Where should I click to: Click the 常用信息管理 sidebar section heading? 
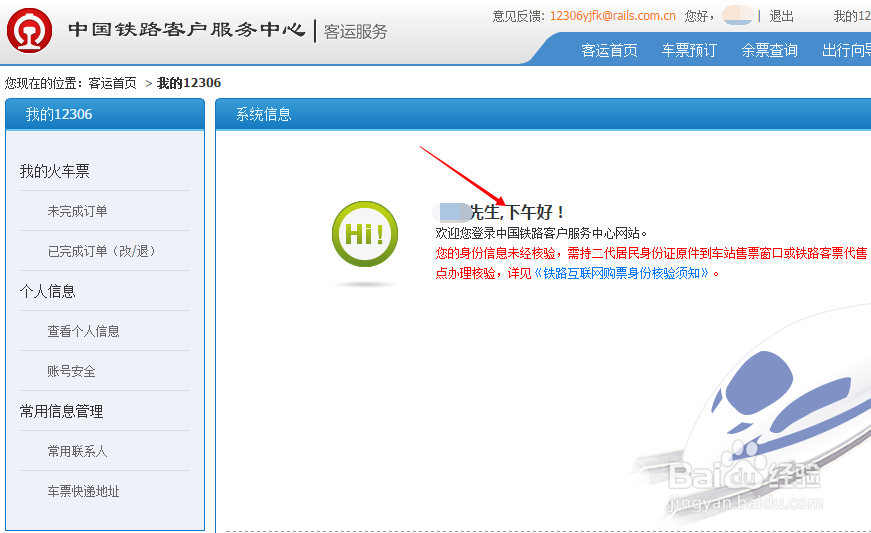coord(61,411)
